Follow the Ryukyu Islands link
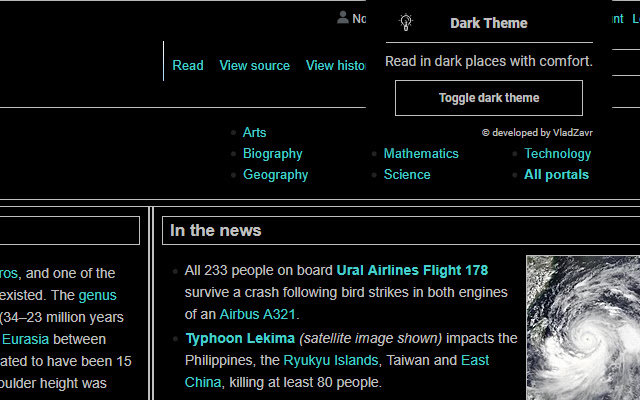The height and width of the screenshot is (400, 640). click(x=331, y=360)
